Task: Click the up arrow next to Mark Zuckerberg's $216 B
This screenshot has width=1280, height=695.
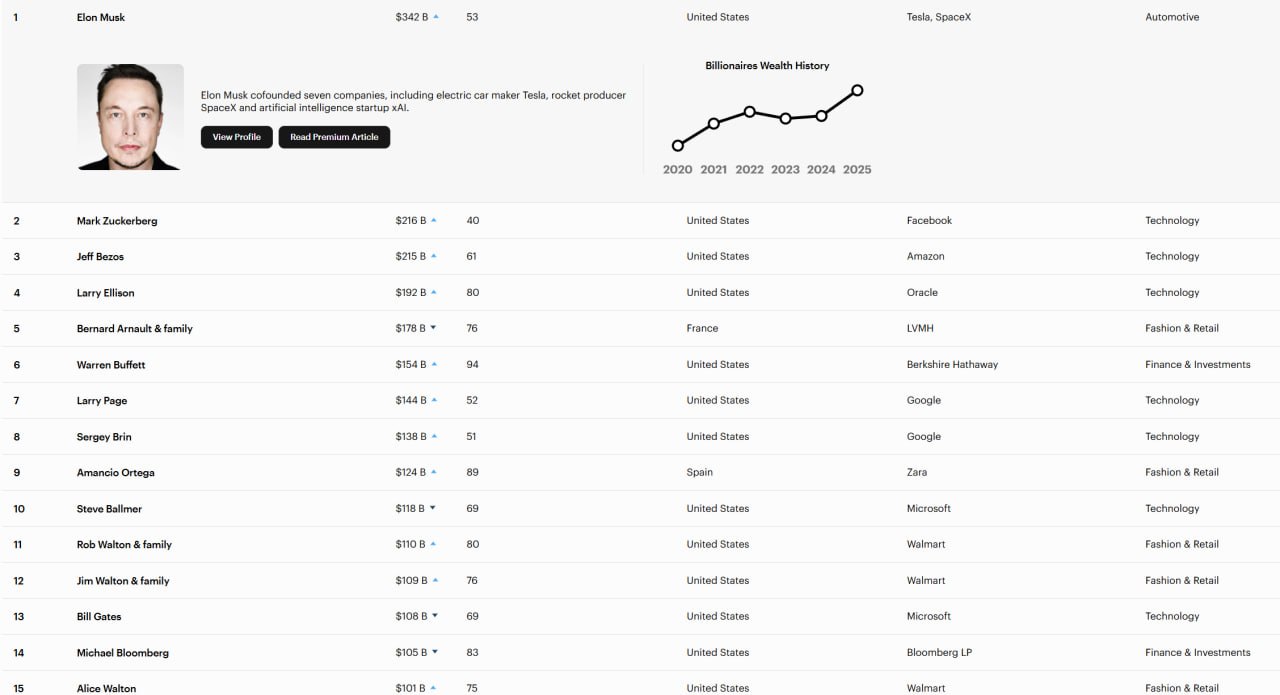Action: [x=434, y=220]
